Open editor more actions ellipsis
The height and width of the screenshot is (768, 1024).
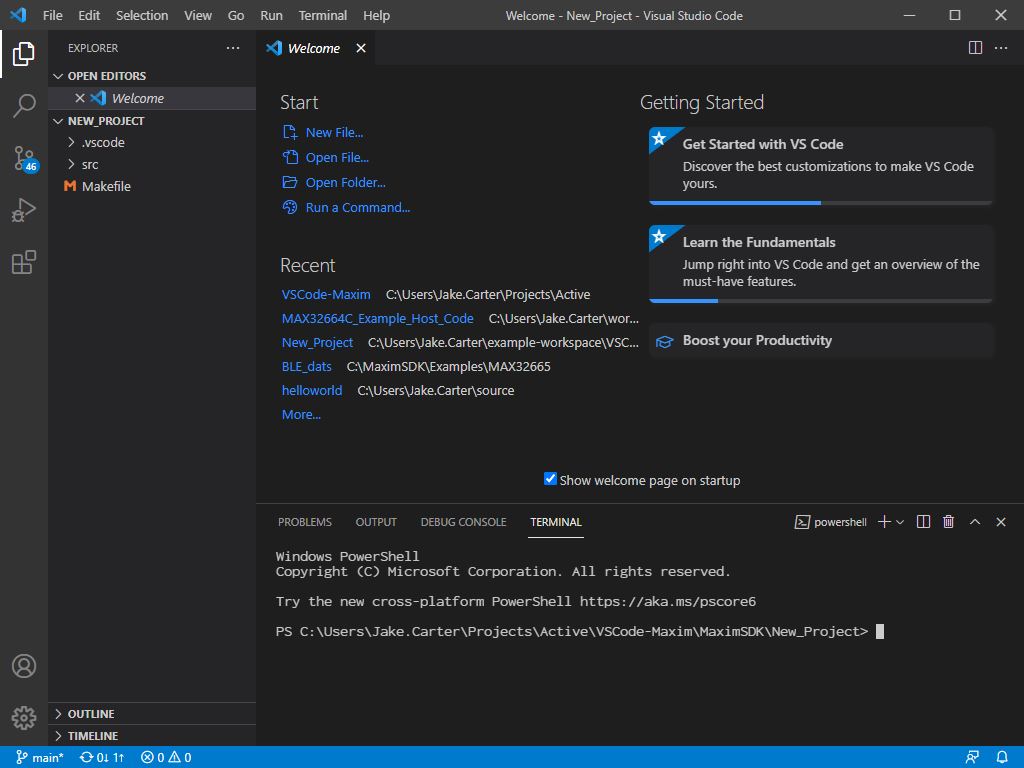pyautogui.click(x=1000, y=48)
